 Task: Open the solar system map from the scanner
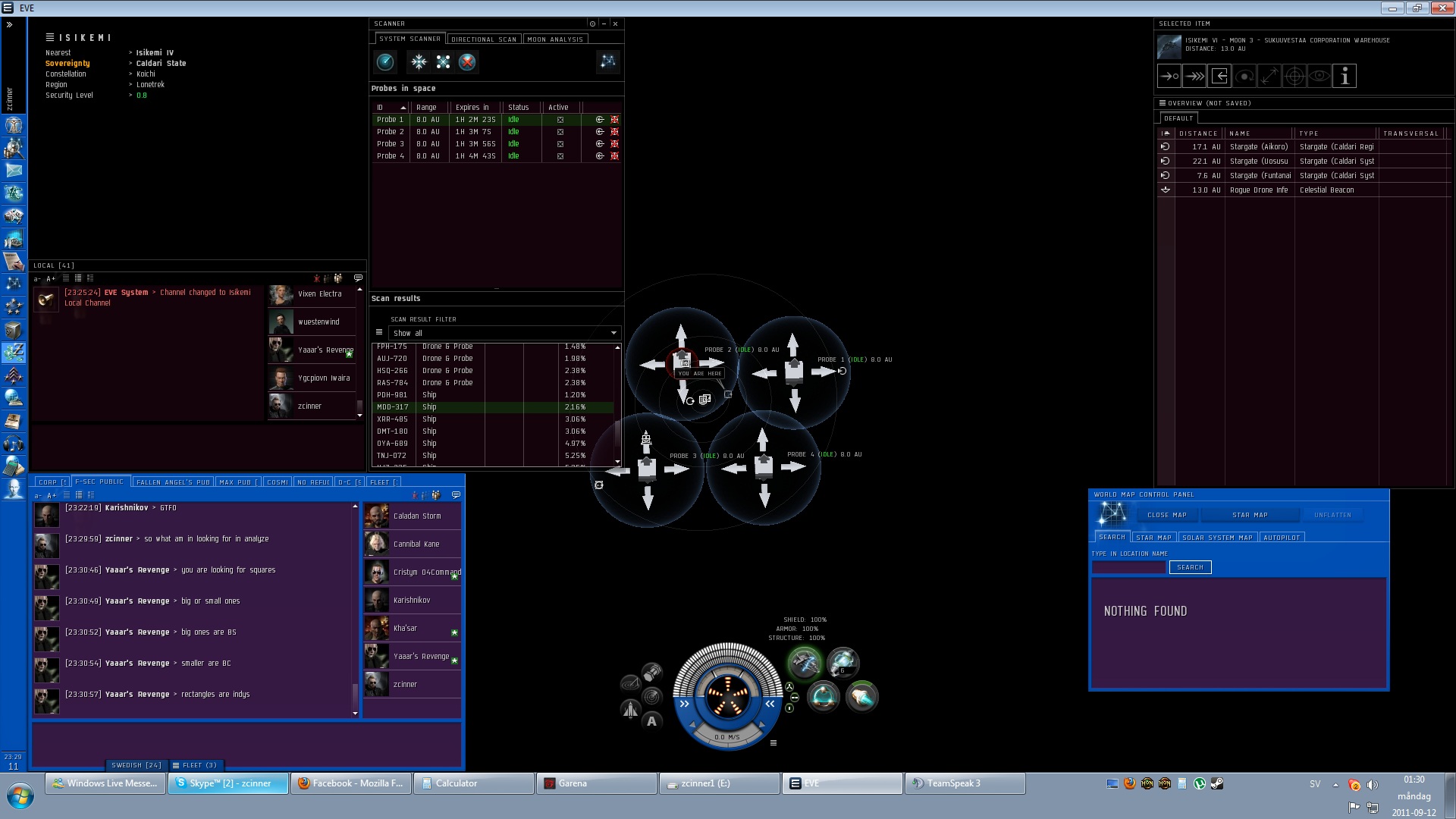click(608, 62)
